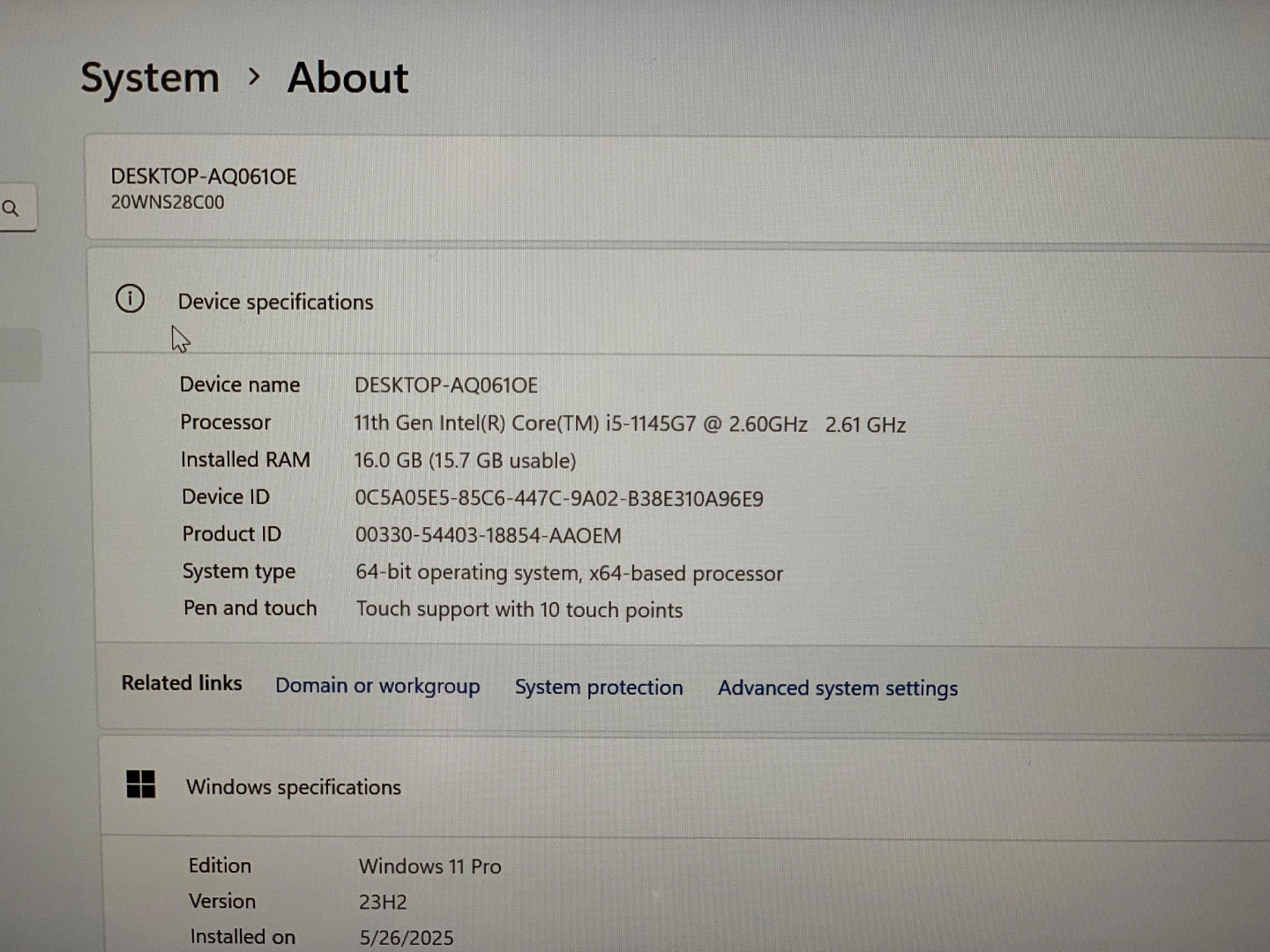Collapse the Device specifications section
The width and height of the screenshot is (1270, 952).
pyautogui.click(x=679, y=301)
